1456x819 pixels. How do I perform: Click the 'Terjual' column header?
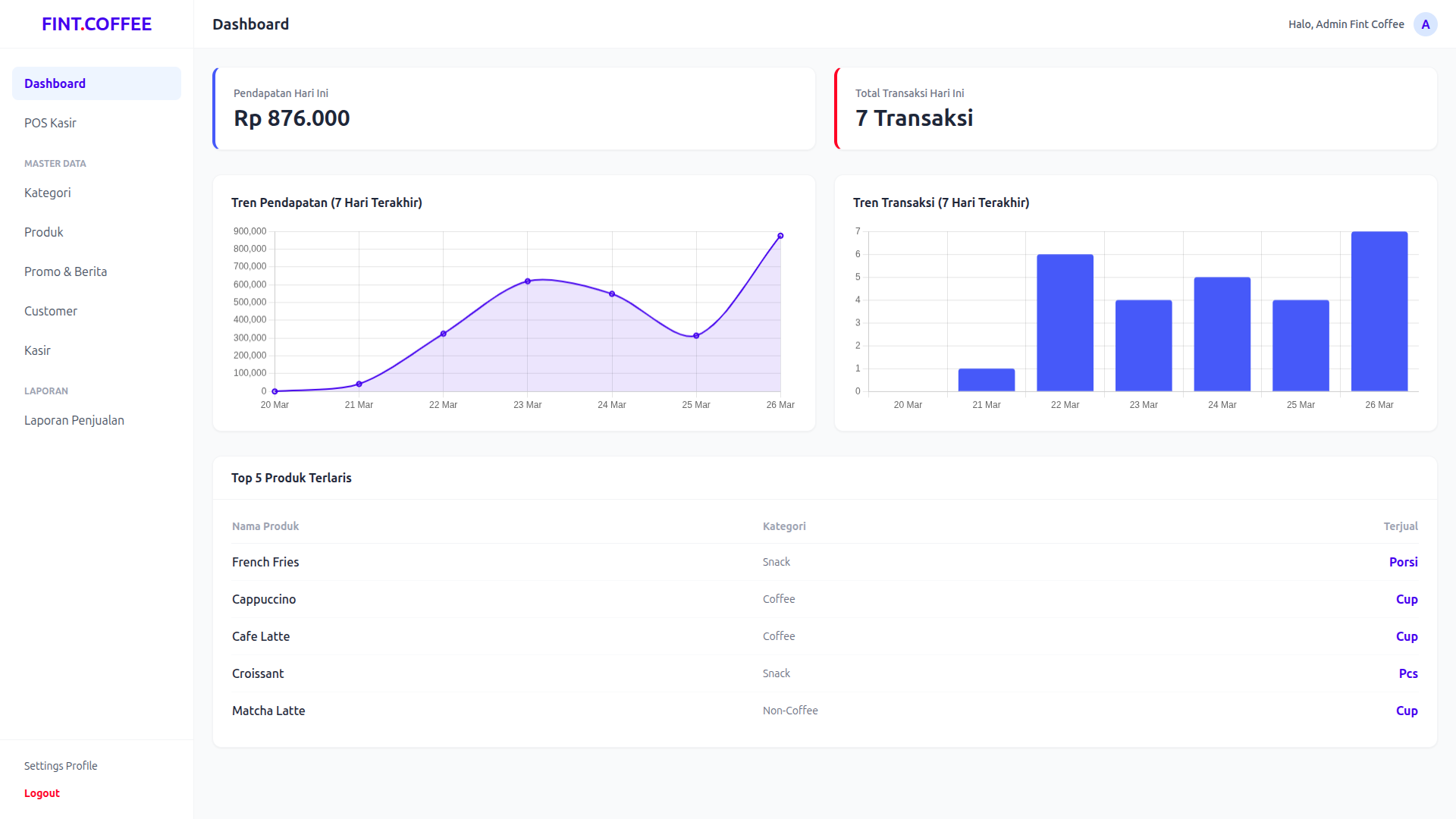pos(1401,526)
